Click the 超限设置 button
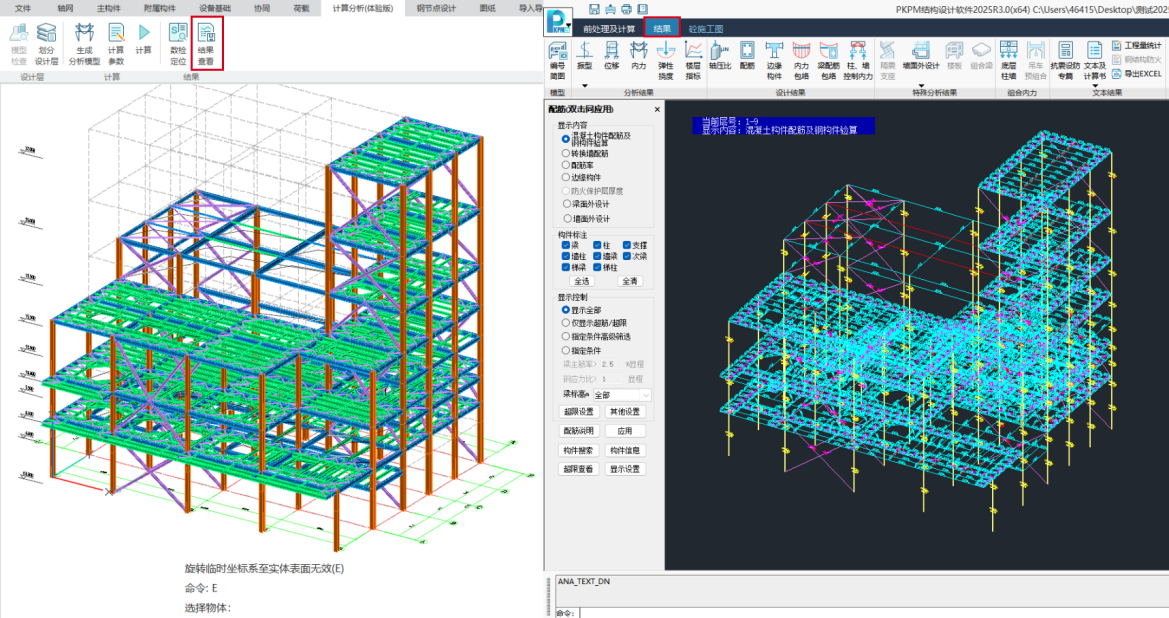Screen dimensions: 1169x618 [579, 412]
